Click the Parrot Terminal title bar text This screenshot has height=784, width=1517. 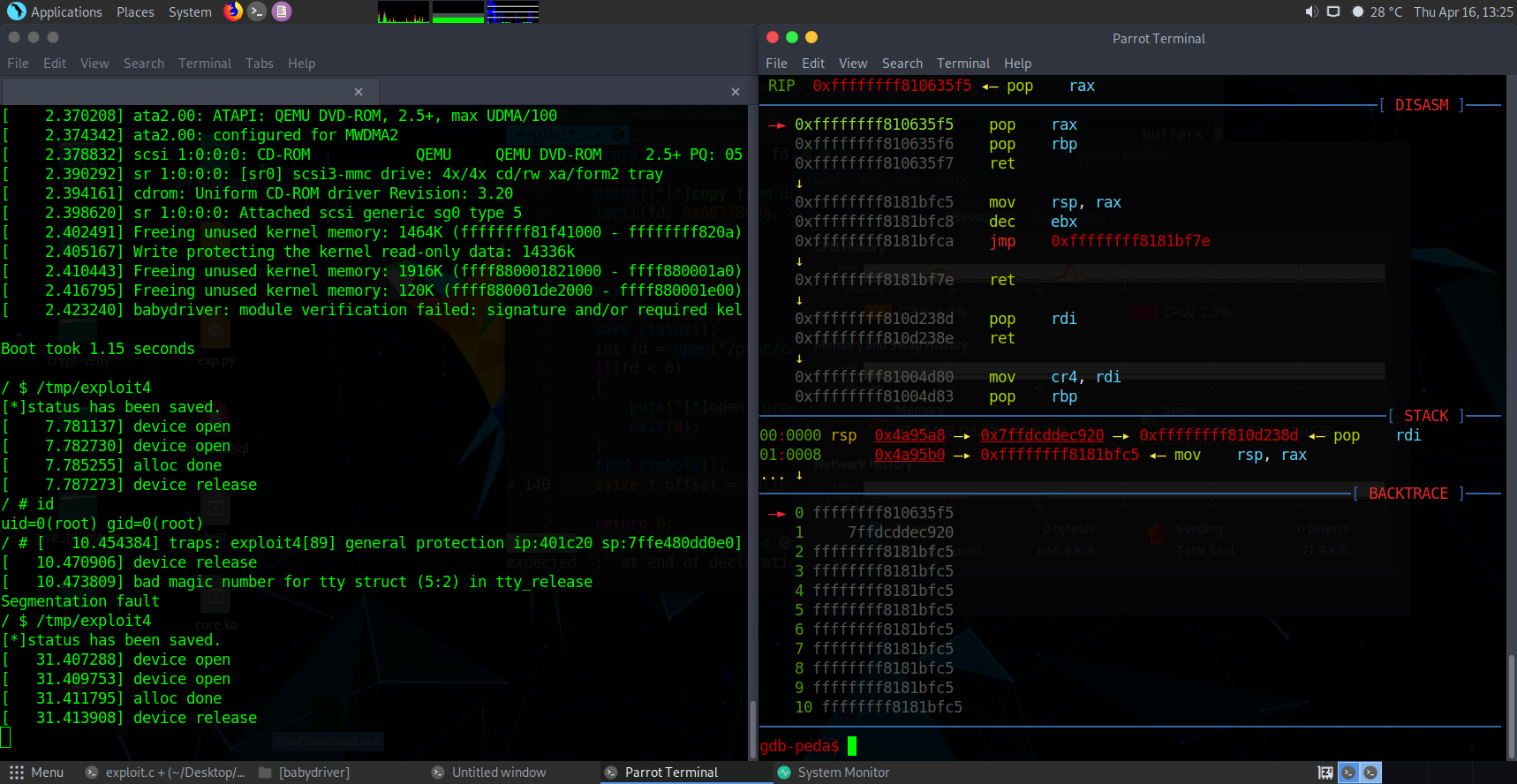1159,39
